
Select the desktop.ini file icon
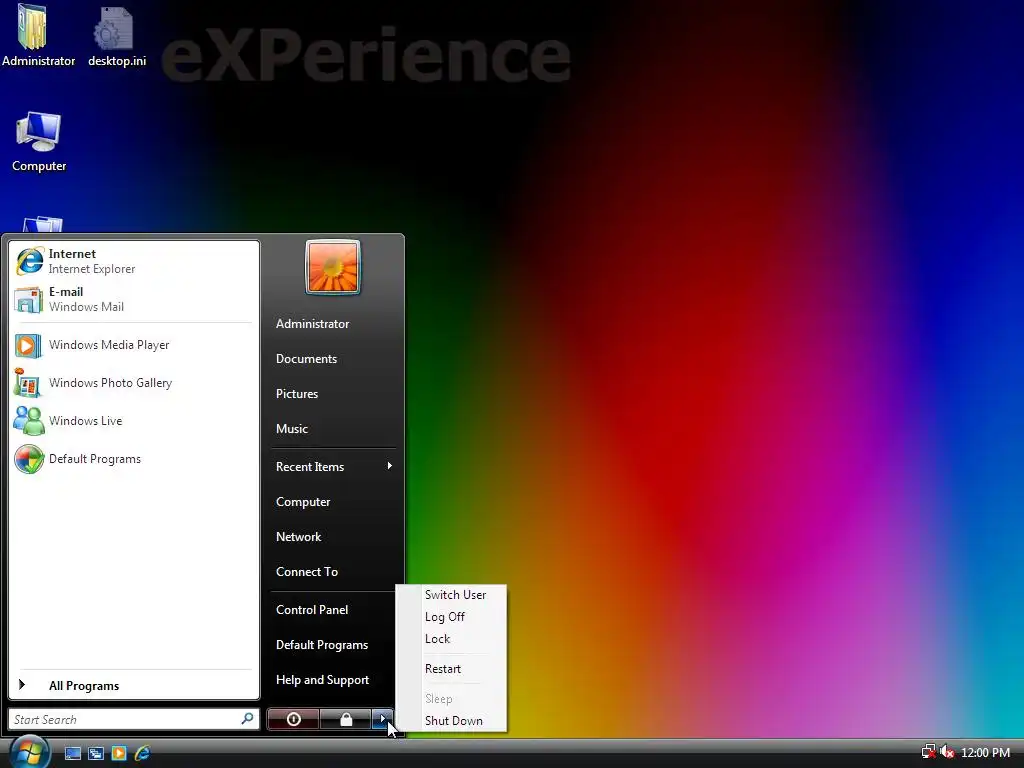pos(117,36)
